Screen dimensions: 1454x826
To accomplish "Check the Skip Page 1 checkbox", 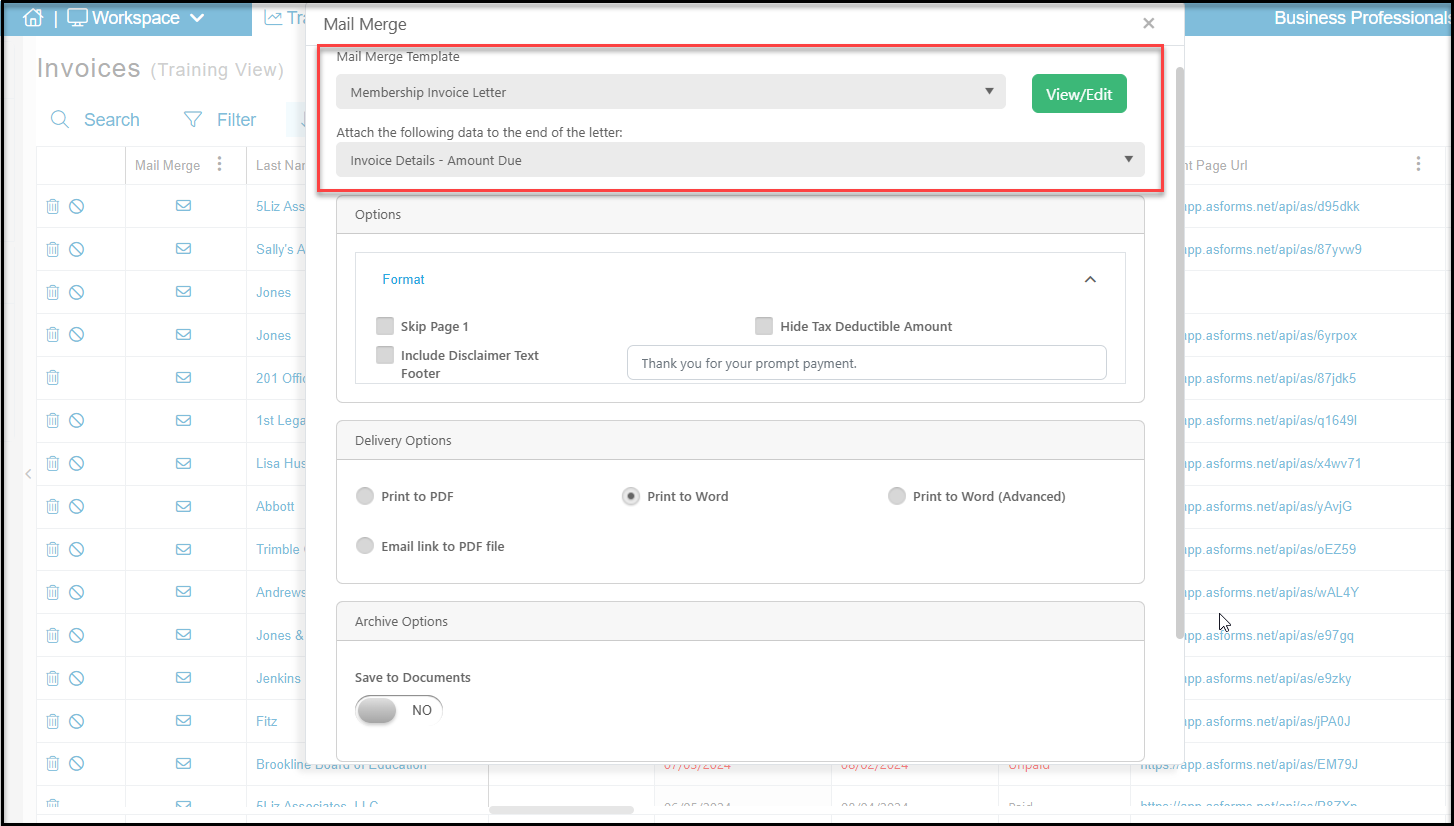I will pos(385,326).
